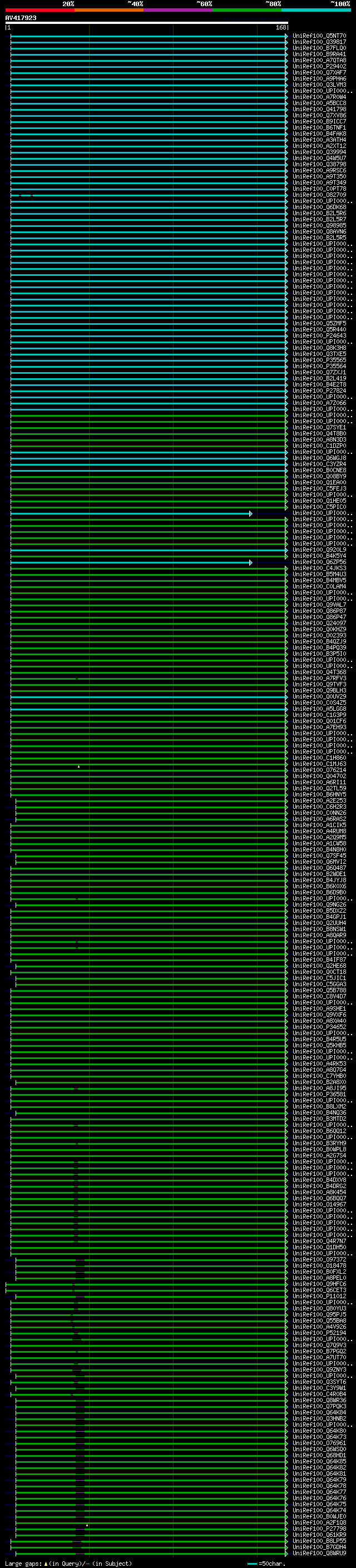
Task: Click the query name AV417923
Action: [21, 18]
